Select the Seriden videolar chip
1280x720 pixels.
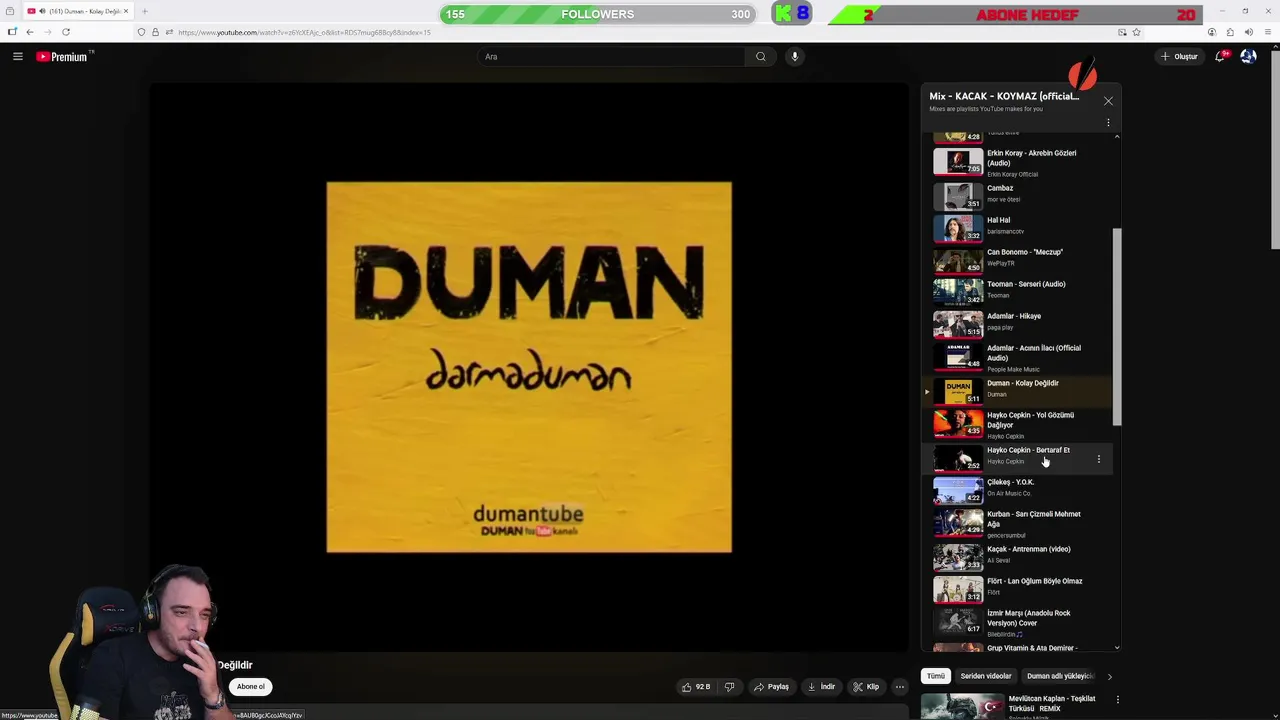point(985,676)
